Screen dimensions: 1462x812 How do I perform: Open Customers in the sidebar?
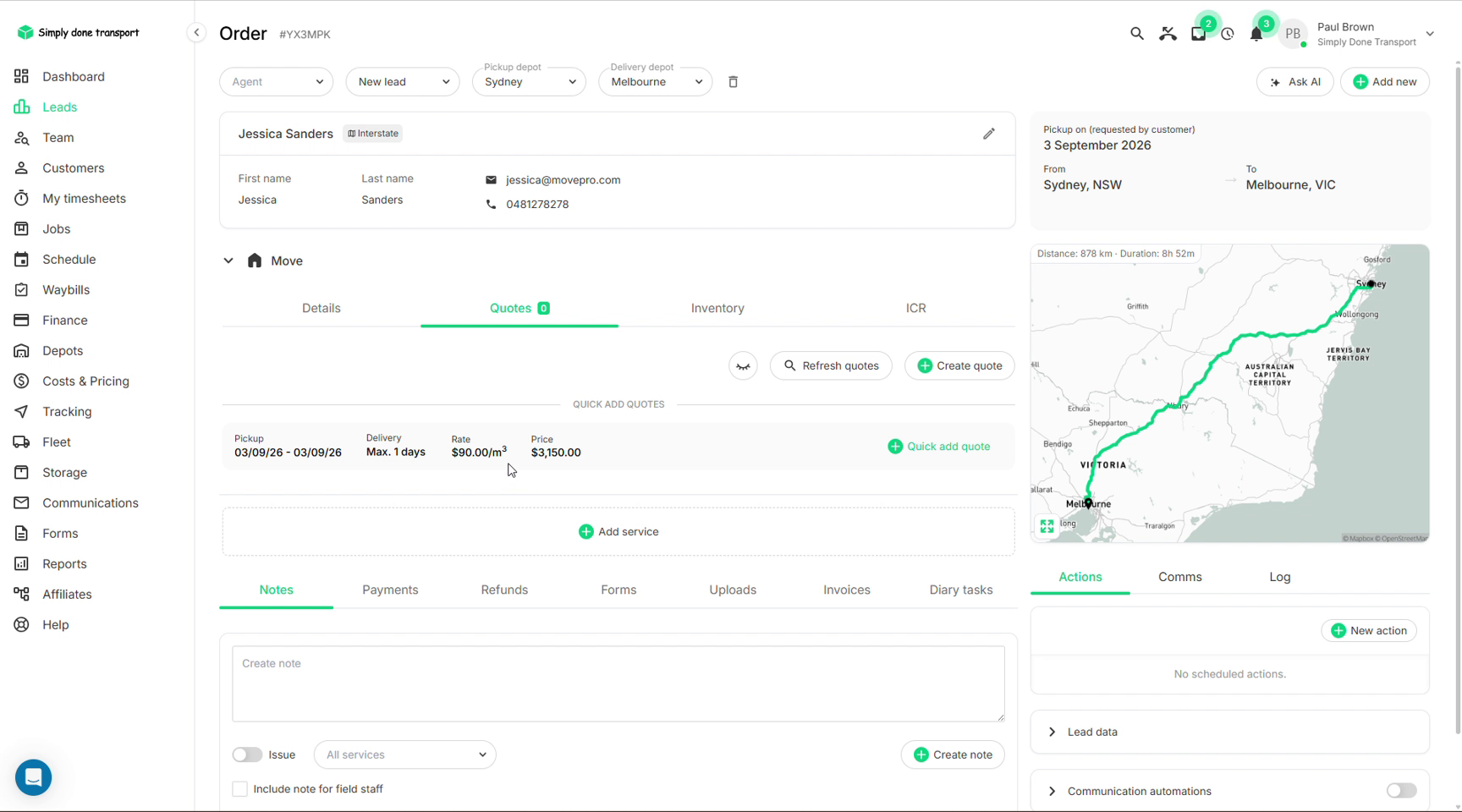pyautogui.click(x=74, y=168)
